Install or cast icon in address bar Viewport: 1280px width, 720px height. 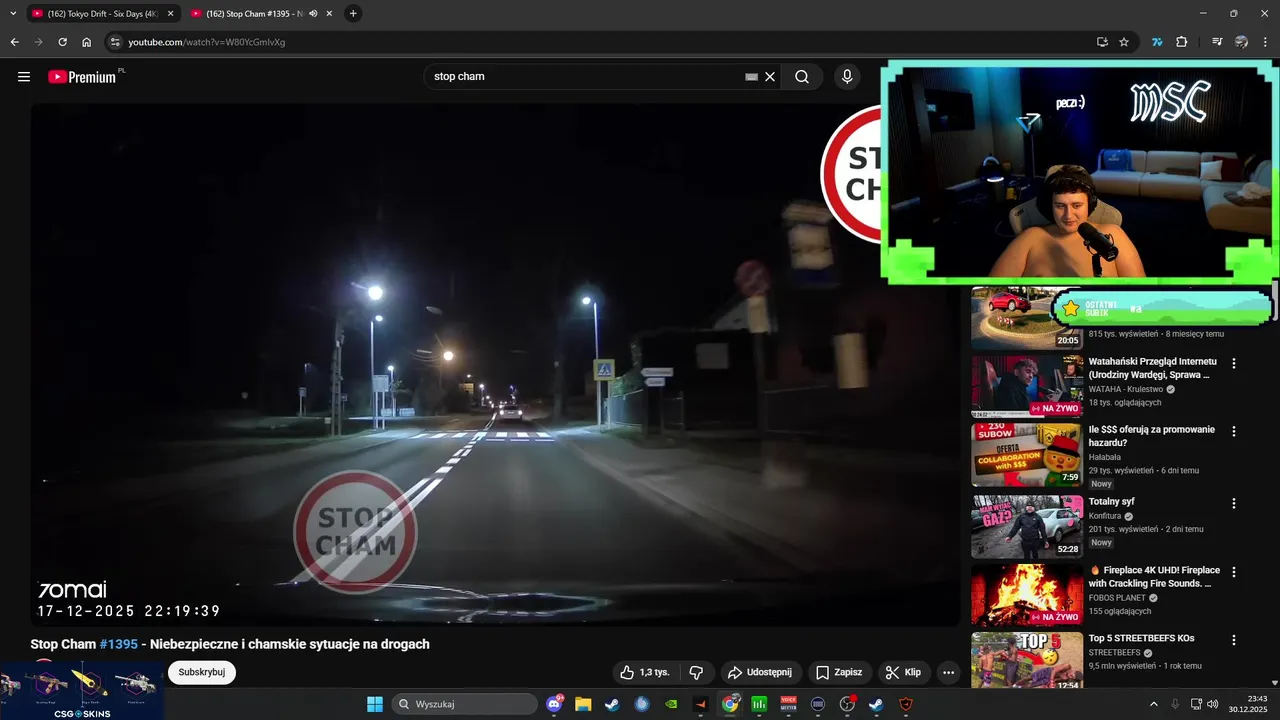click(x=1102, y=42)
